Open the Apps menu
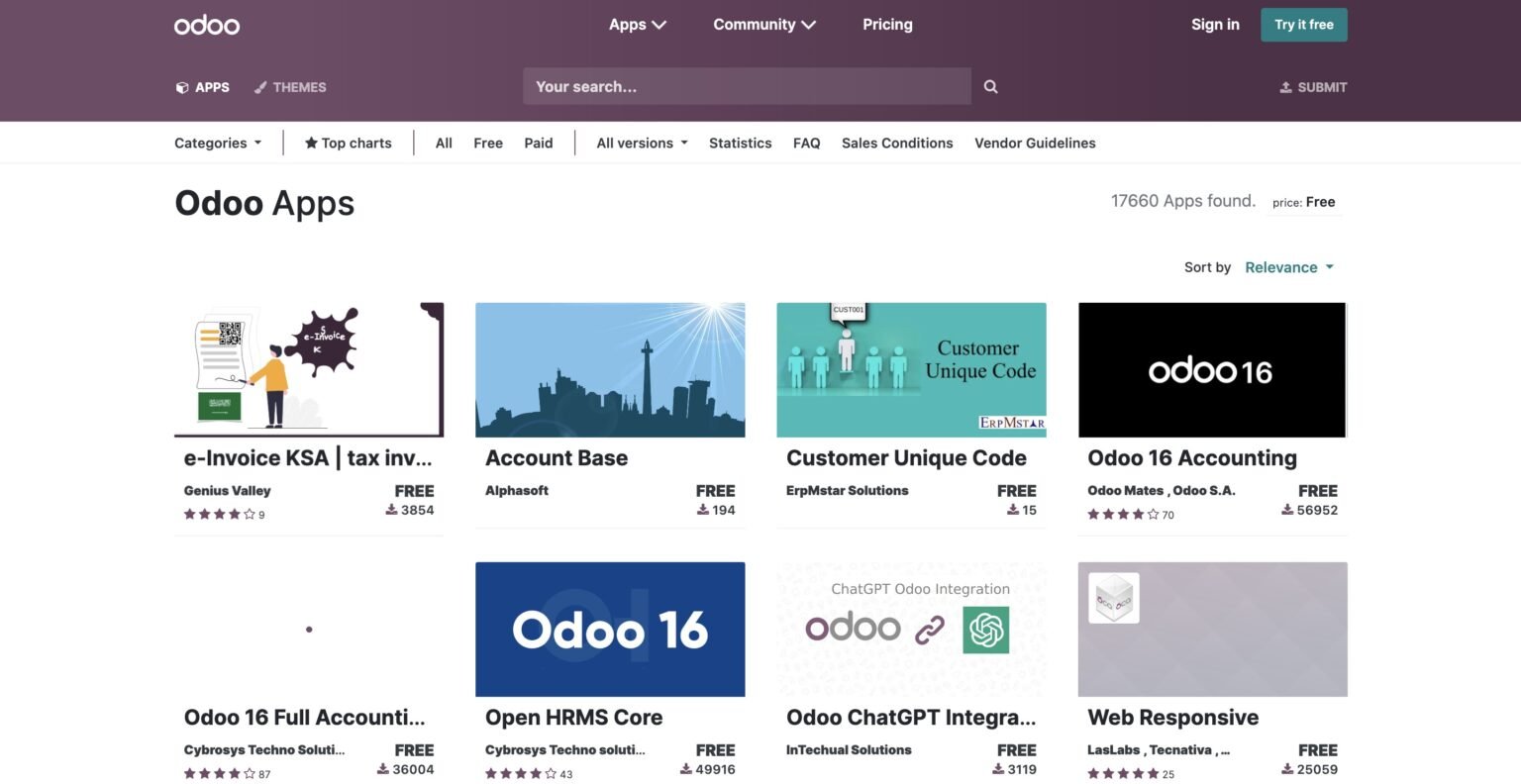 pos(637,24)
